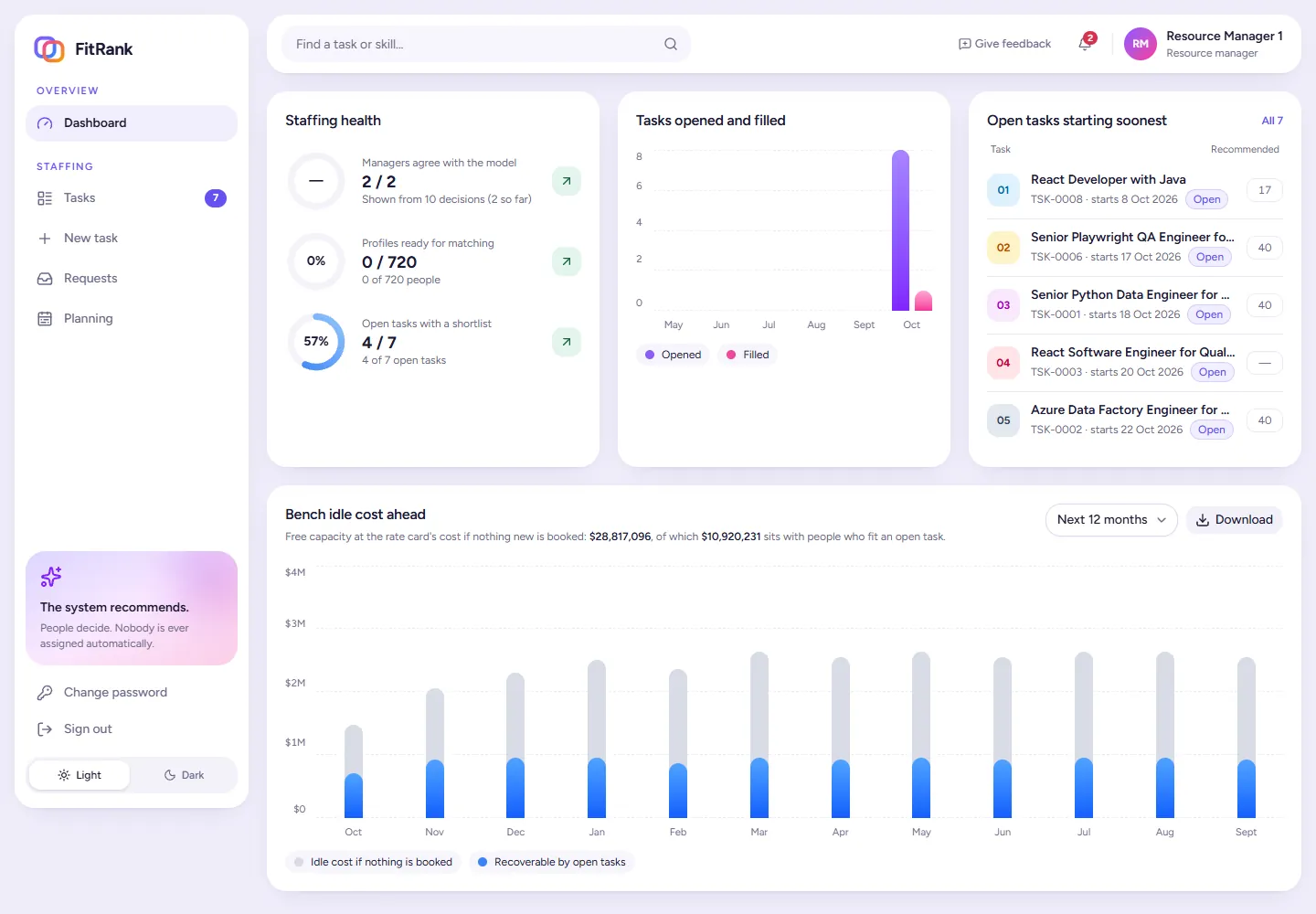Click the 03 rank badge

(1003, 305)
